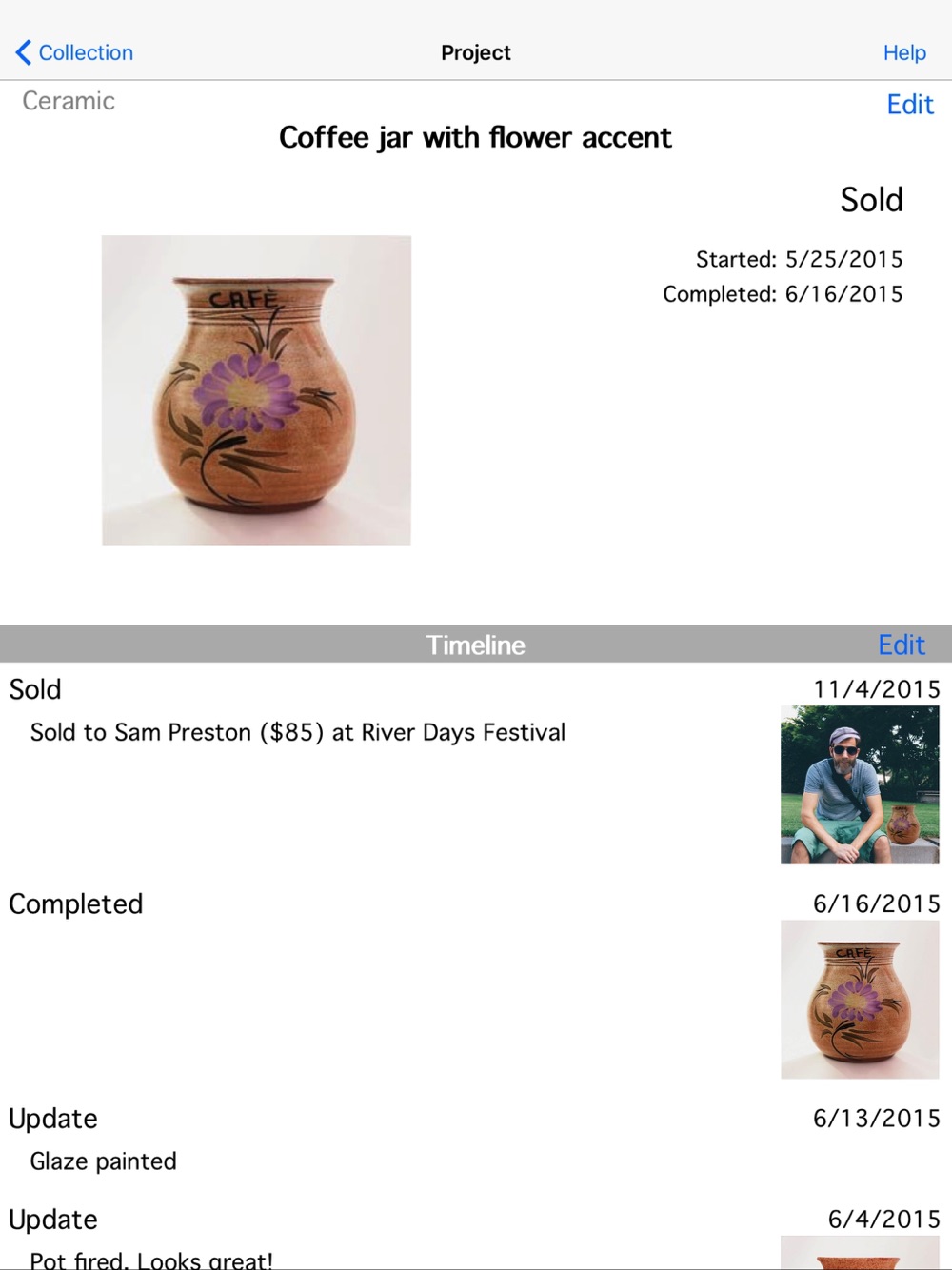Tap the 11/4/2015 sold date
Viewport: 952px width, 1270px height.
click(876, 689)
